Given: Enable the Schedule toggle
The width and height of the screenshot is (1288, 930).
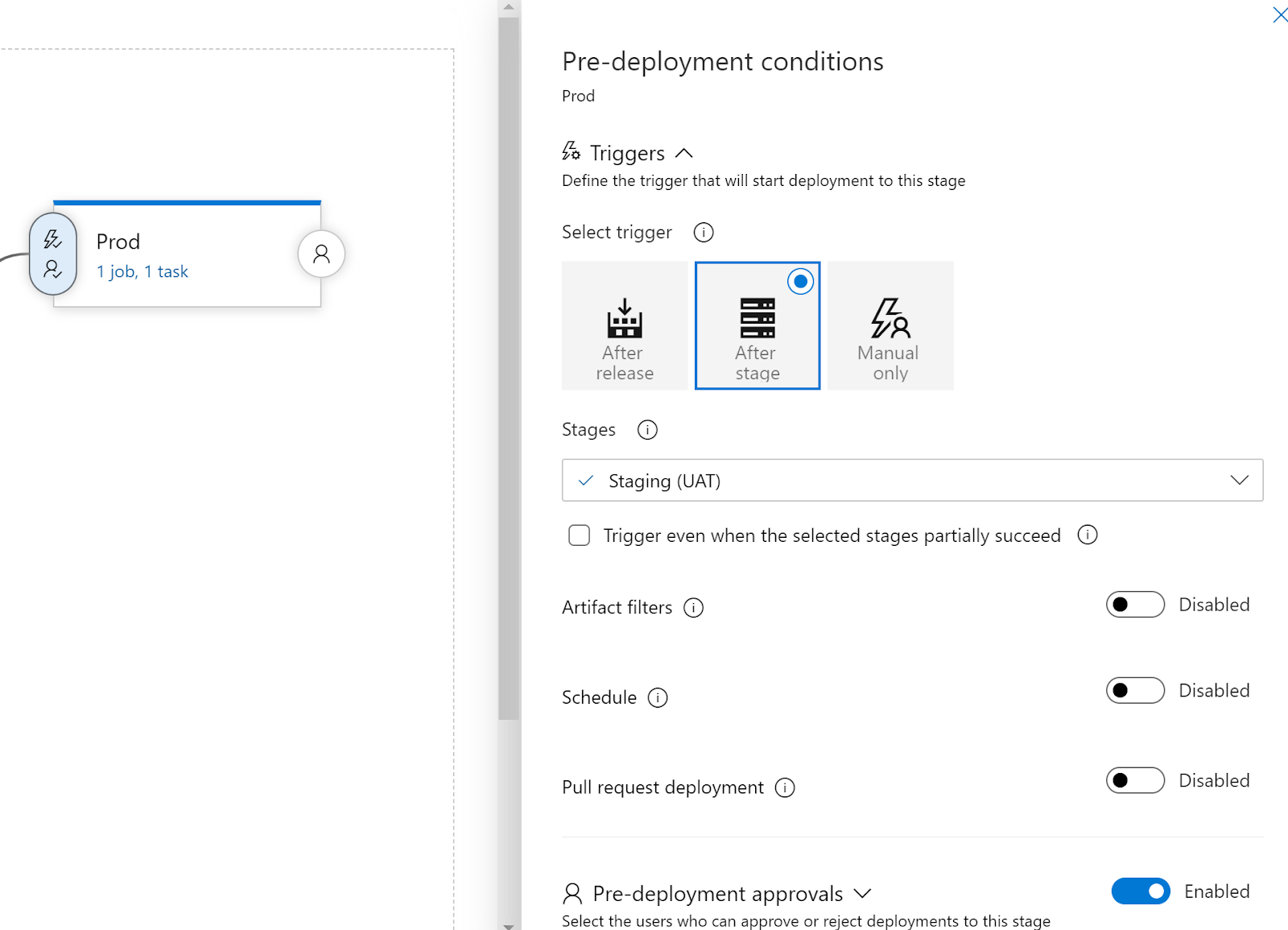Looking at the screenshot, I should tap(1134, 690).
